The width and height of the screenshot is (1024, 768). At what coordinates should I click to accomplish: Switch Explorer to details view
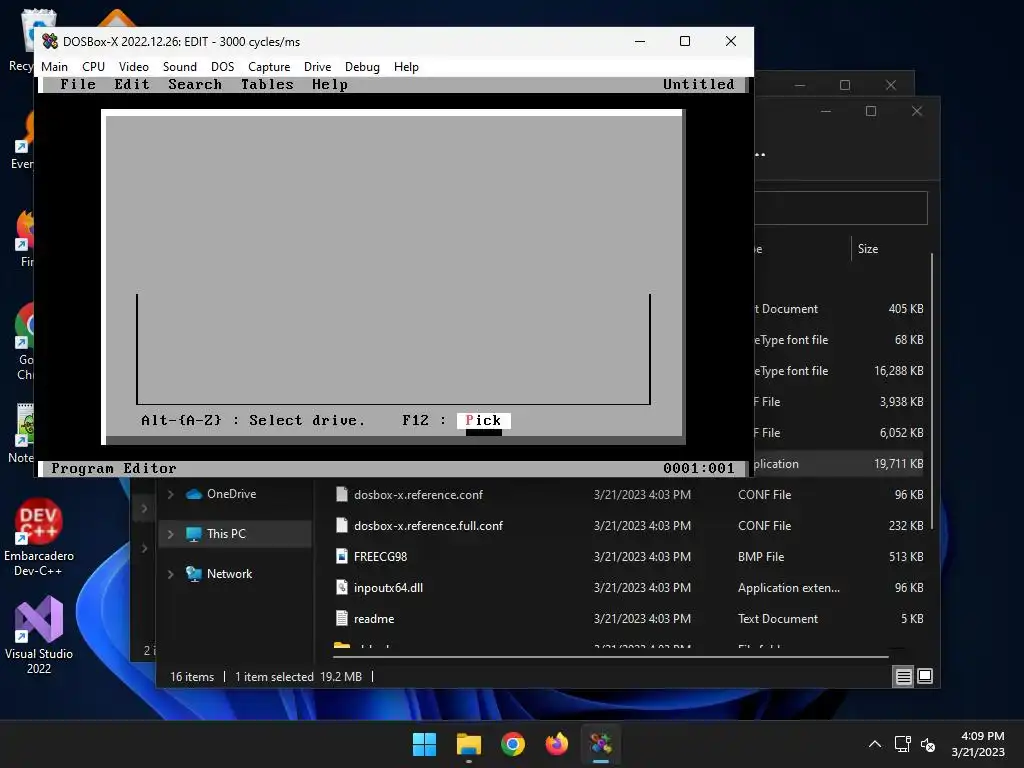click(x=903, y=677)
